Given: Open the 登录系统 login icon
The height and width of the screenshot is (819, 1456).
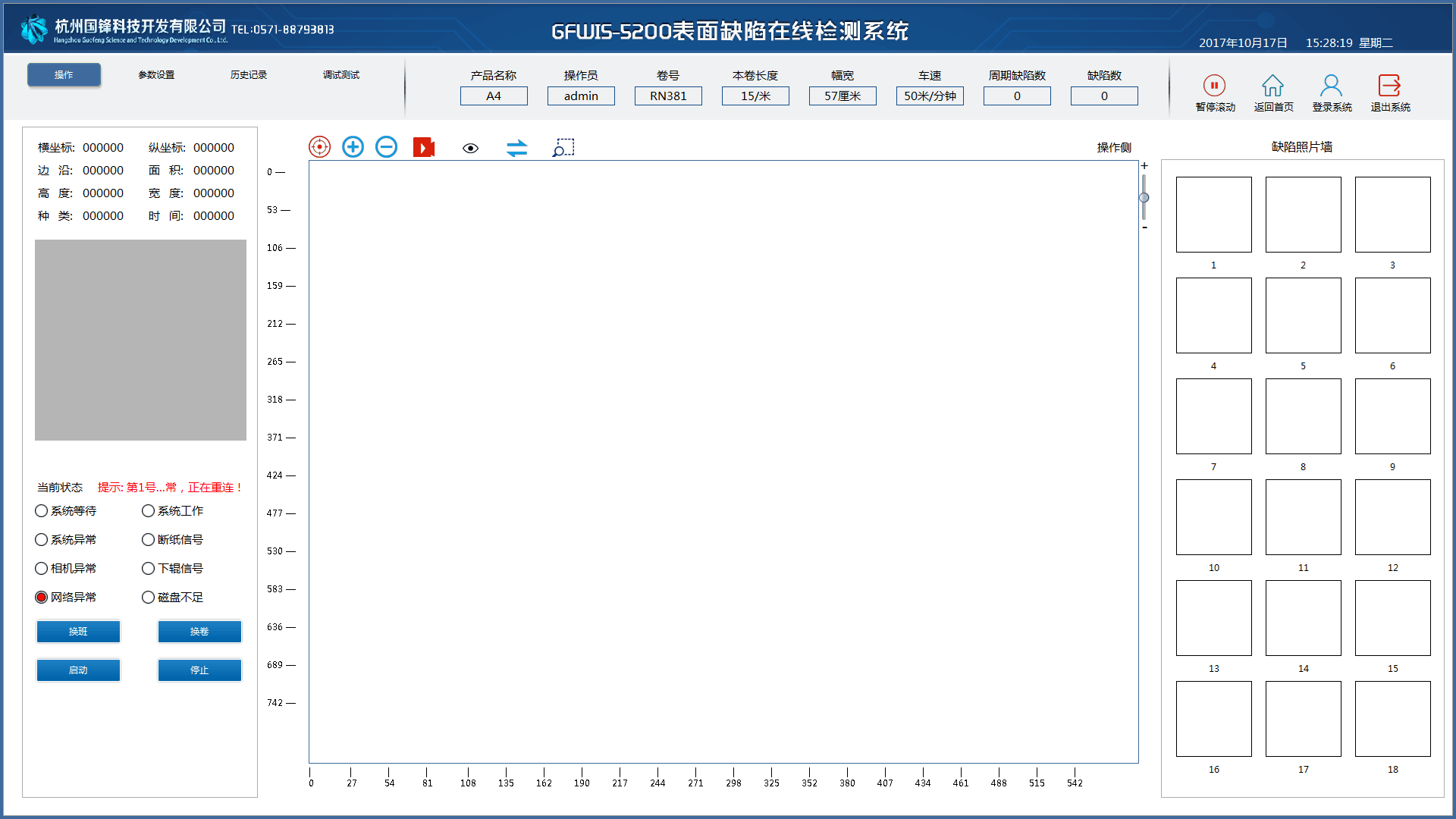Looking at the screenshot, I should tap(1331, 86).
